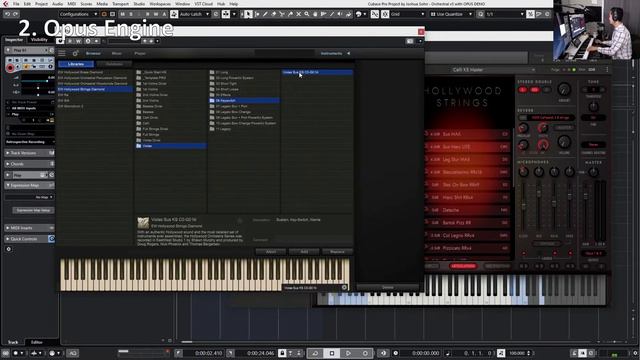Click the About button in Opus browser
The height and width of the screenshot is (360, 640).
[x=271, y=252]
